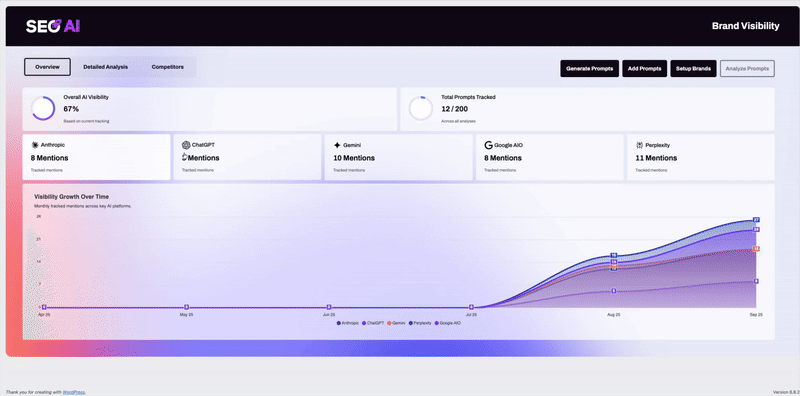Select the Apr 25 data point marker
Image resolution: width=800 pixels, height=396 pixels.
(x=44, y=307)
